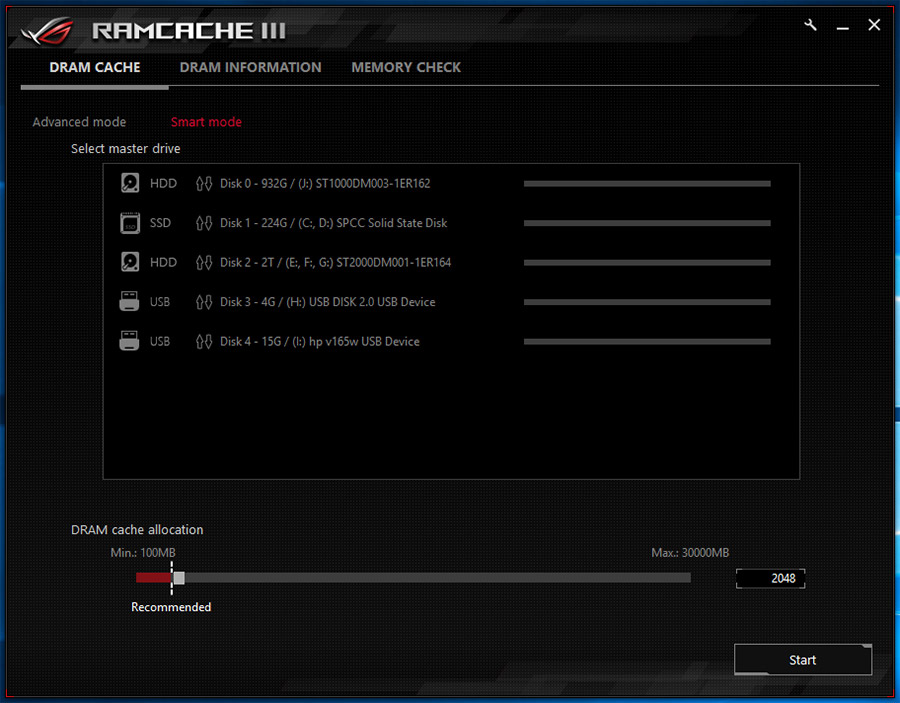
Task: Click the Min.: 100MB label
Action: tap(143, 553)
